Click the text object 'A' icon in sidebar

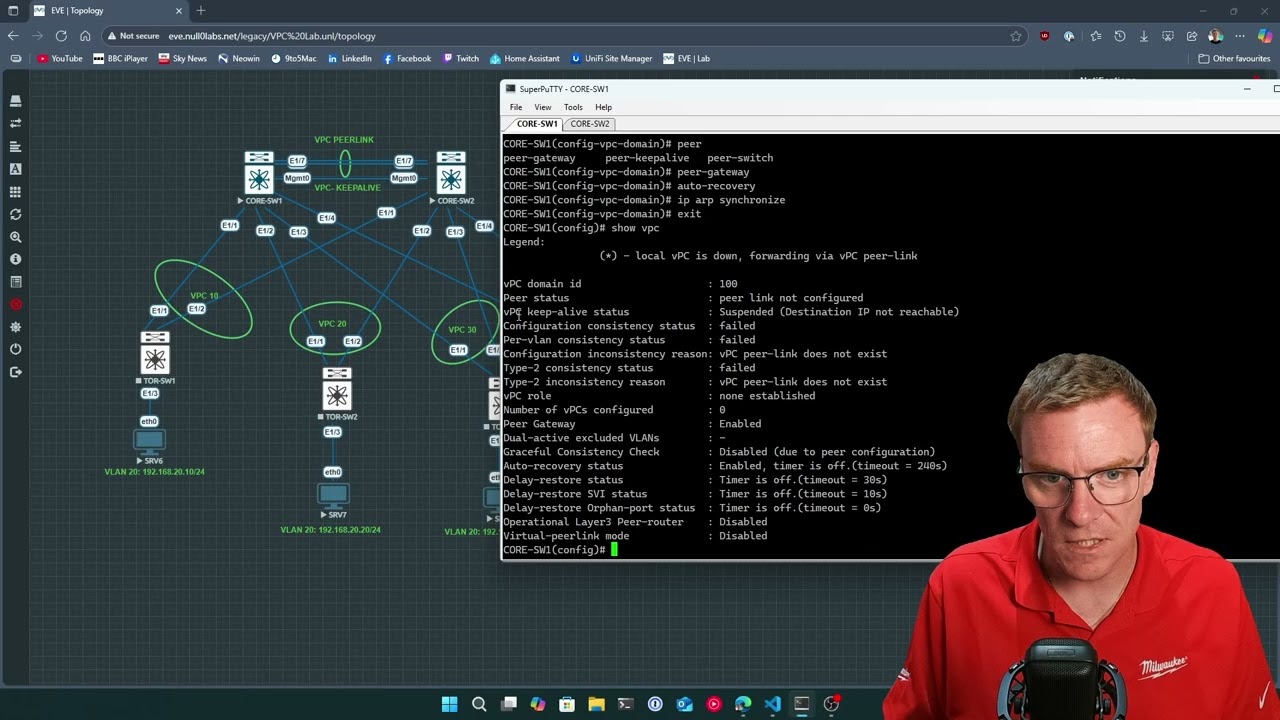15,169
